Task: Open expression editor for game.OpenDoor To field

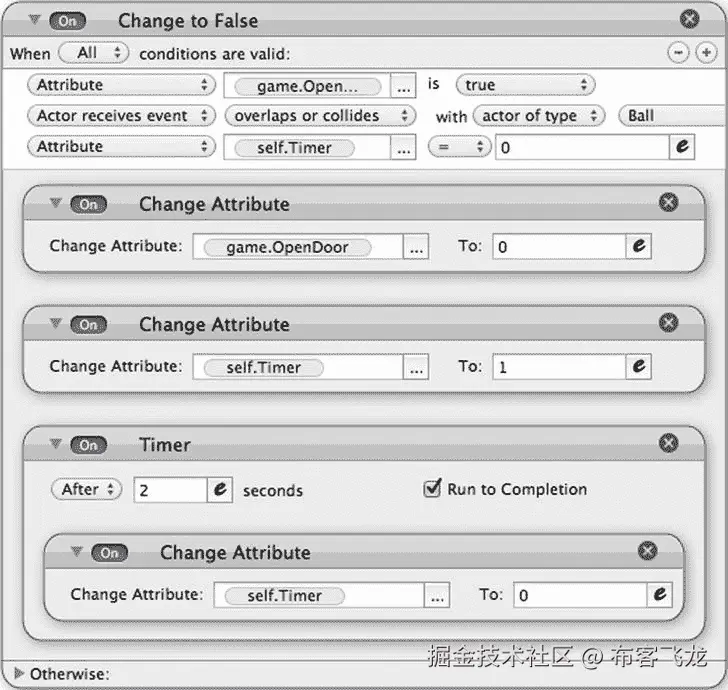Action: 638,246
